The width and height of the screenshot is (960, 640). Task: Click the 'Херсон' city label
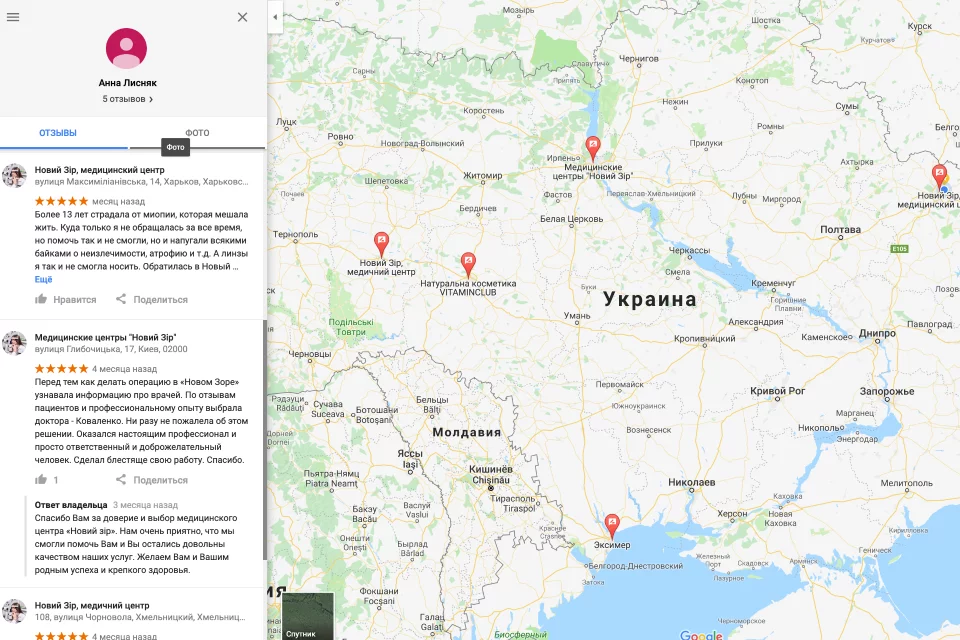[x=732, y=514]
